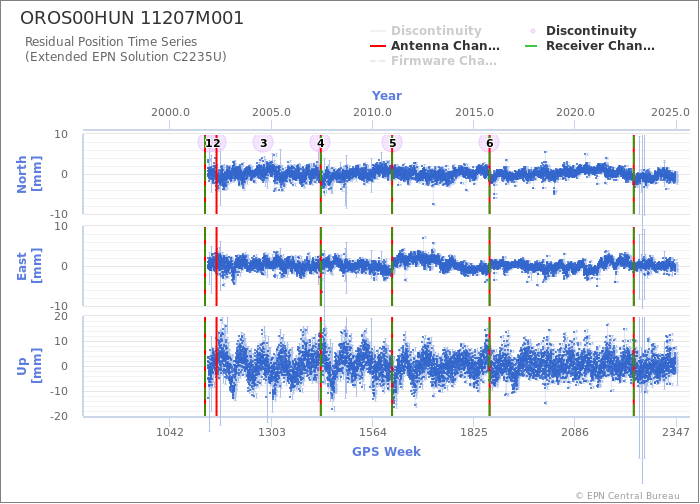The width and height of the screenshot is (700, 504).
Task: Click the EPN Central Bureau credit
Action: tap(628, 496)
